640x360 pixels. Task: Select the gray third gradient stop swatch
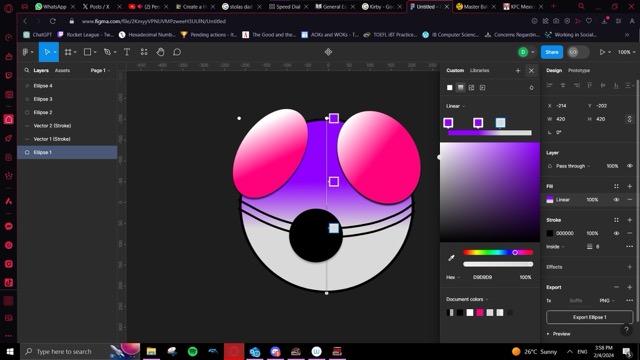500,122
